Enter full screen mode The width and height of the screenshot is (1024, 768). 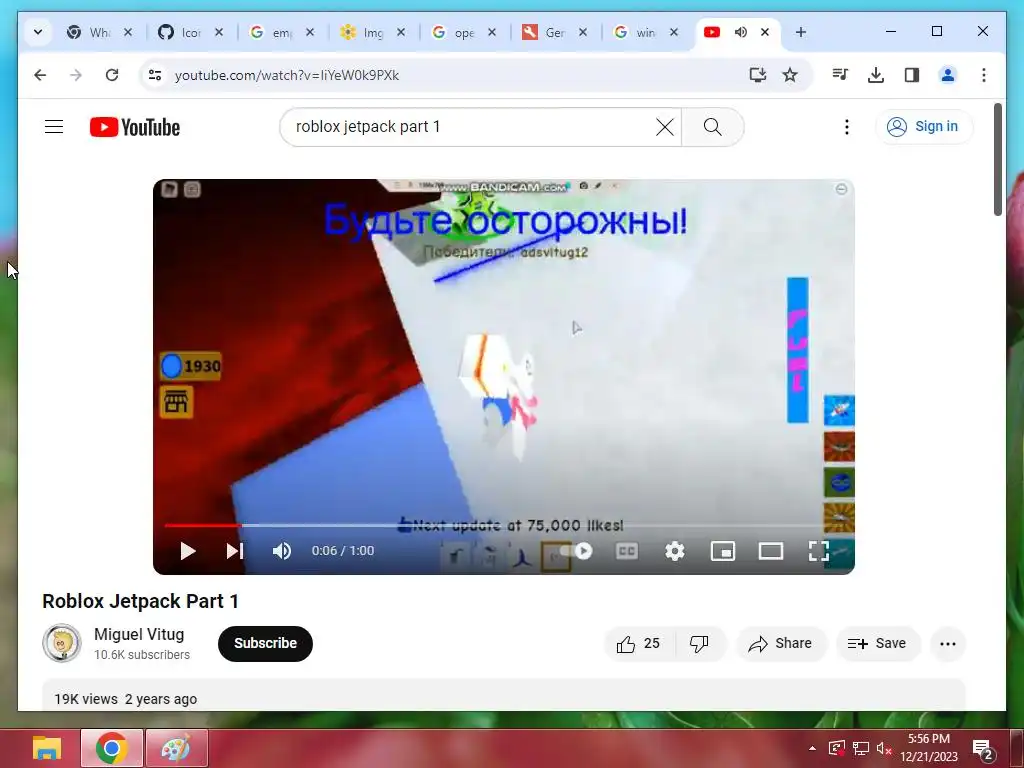pyautogui.click(x=818, y=551)
